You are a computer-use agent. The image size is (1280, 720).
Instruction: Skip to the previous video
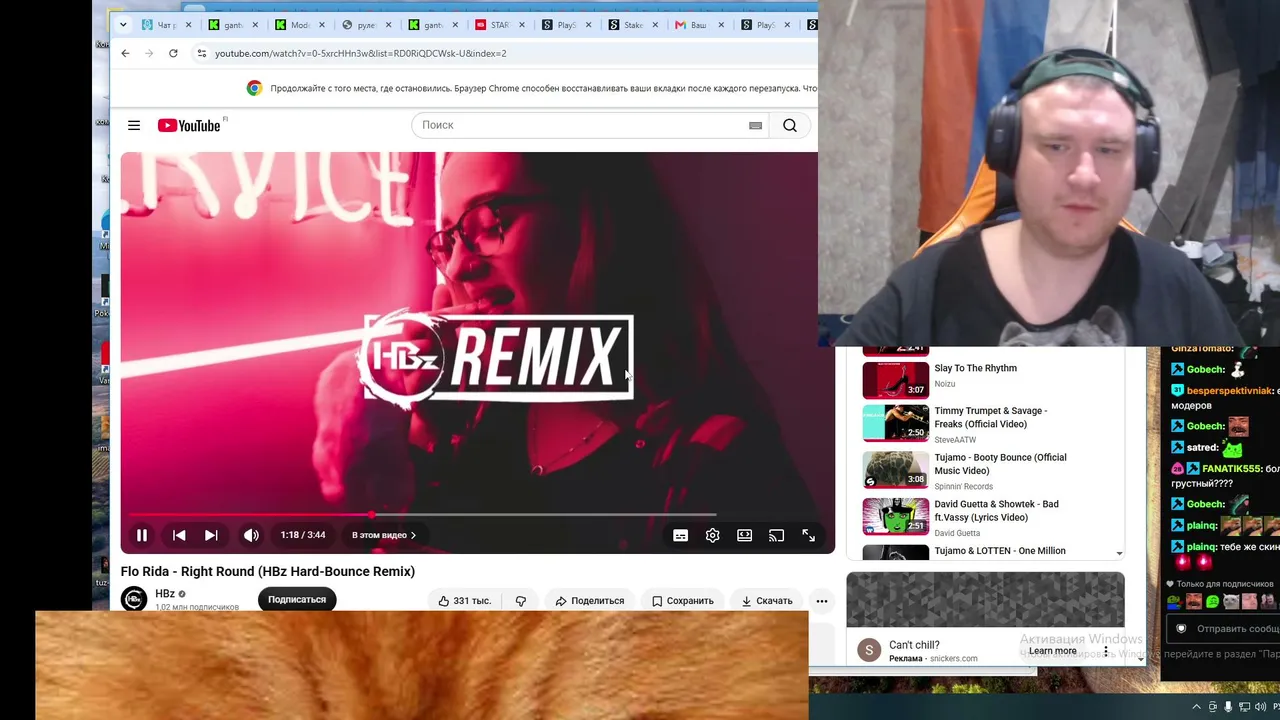click(x=179, y=535)
